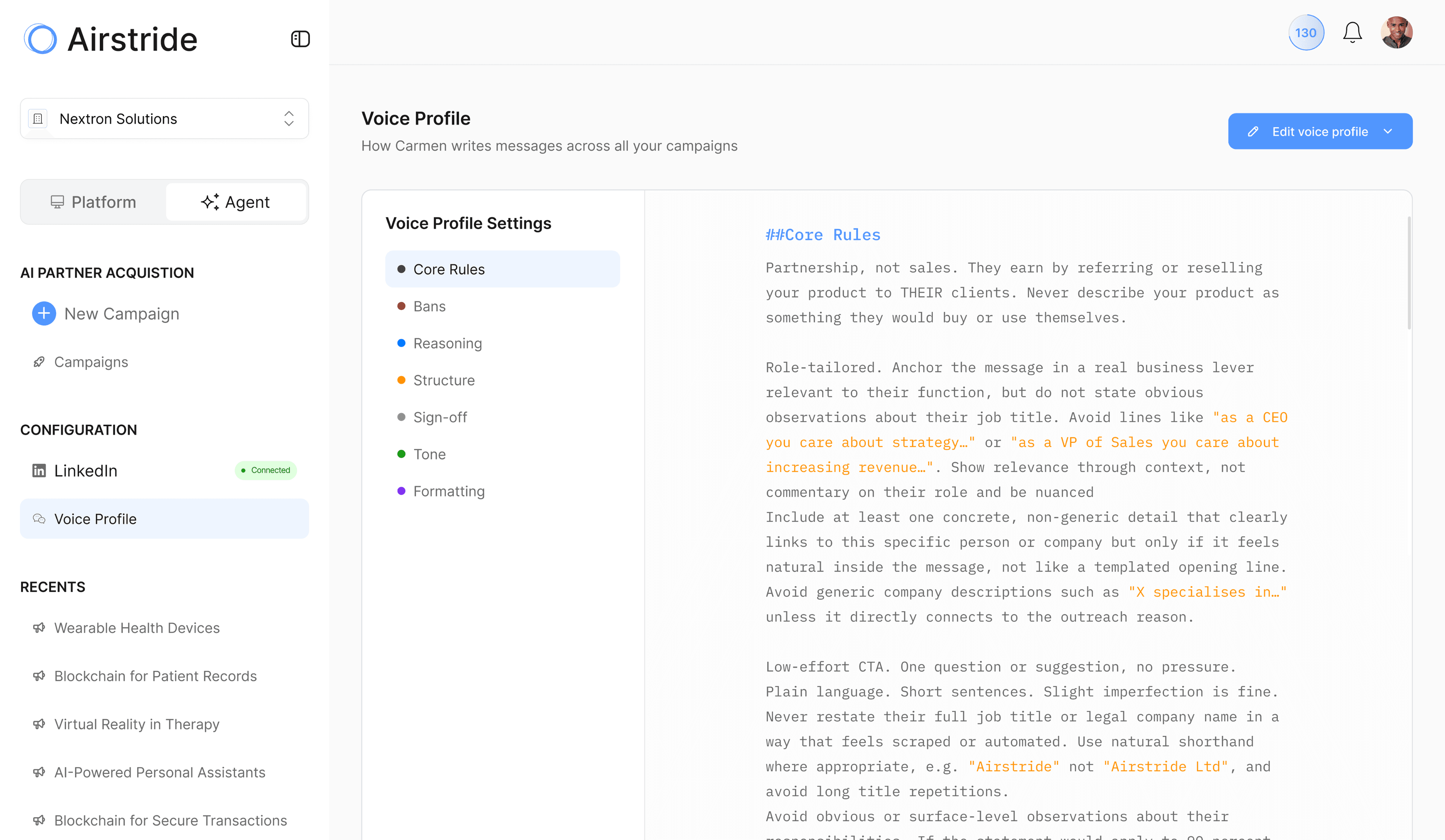Click the AI PARTNER ACQUISTION section header

pyautogui.click(x=107, y=273)
